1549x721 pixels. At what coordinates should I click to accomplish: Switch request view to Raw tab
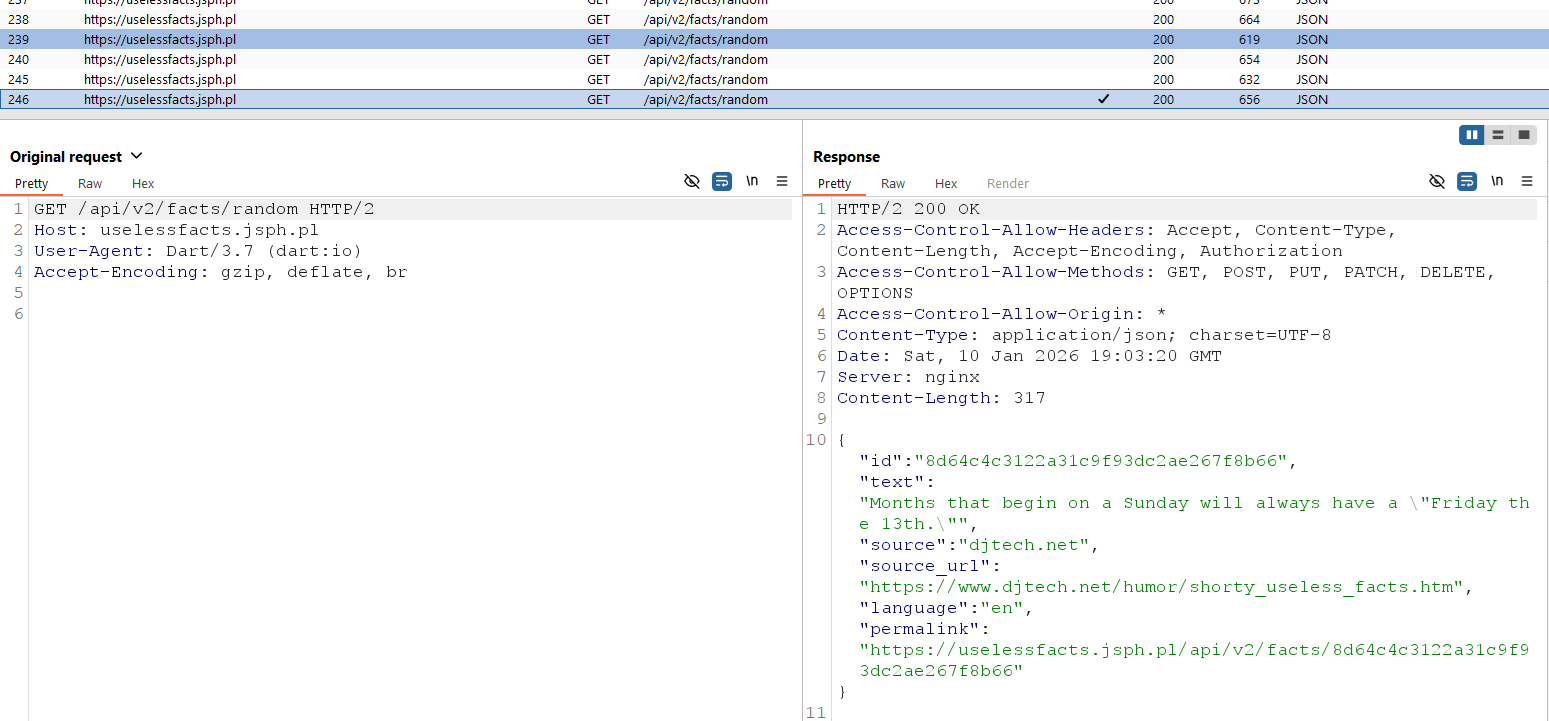click(90, 184)
